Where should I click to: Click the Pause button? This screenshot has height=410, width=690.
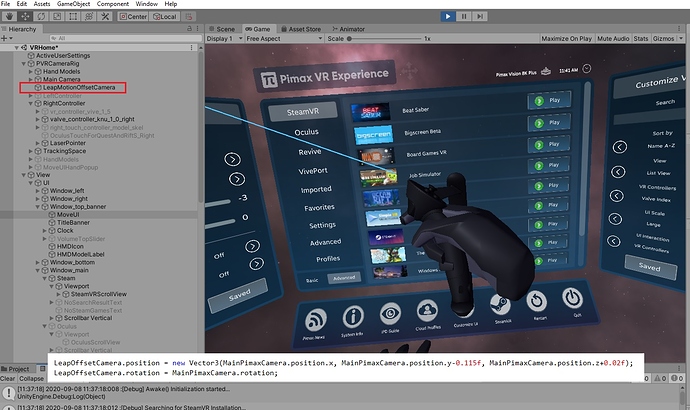pyautogui.click(x=463, y=16)
